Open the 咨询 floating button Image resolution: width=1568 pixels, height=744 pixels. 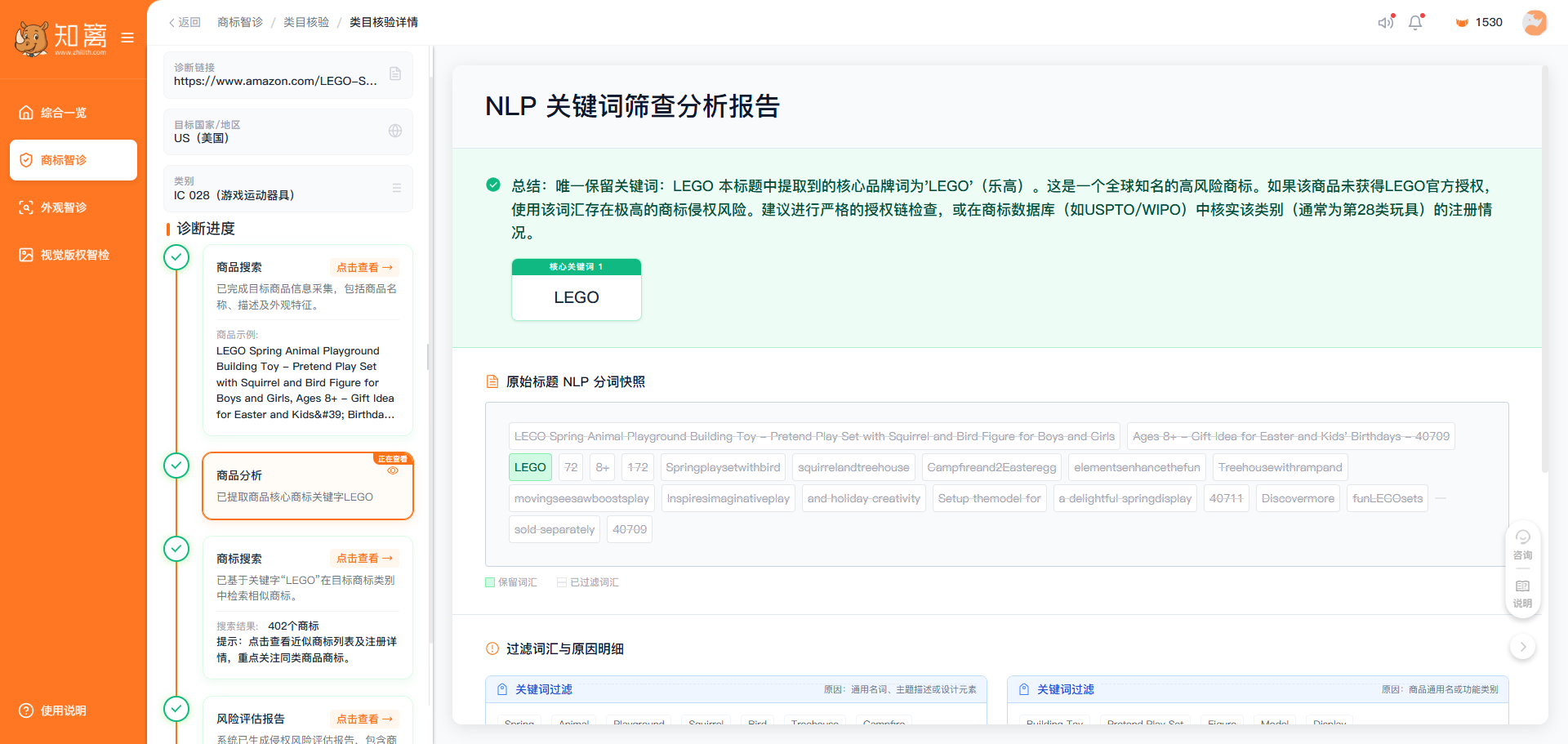tap(1522, 546)
